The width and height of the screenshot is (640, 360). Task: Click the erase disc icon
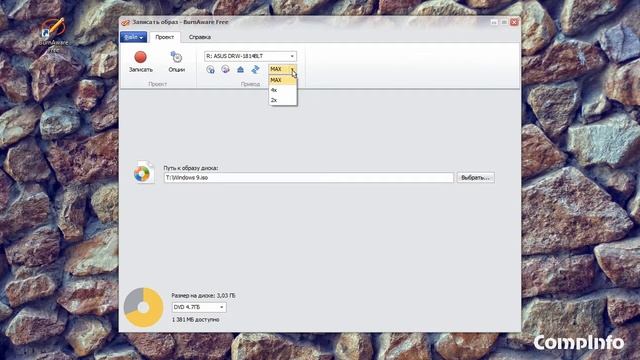coord(225,69)
